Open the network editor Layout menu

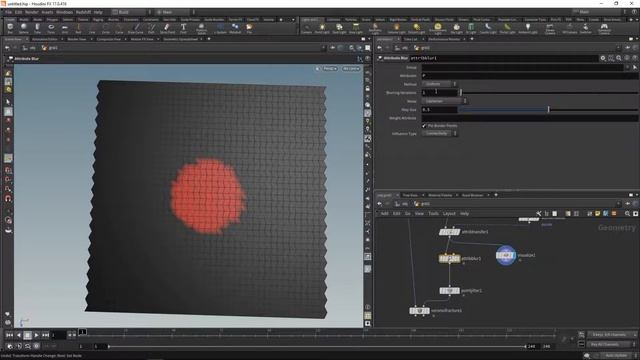pyautogui.click(x=449, y=213)
